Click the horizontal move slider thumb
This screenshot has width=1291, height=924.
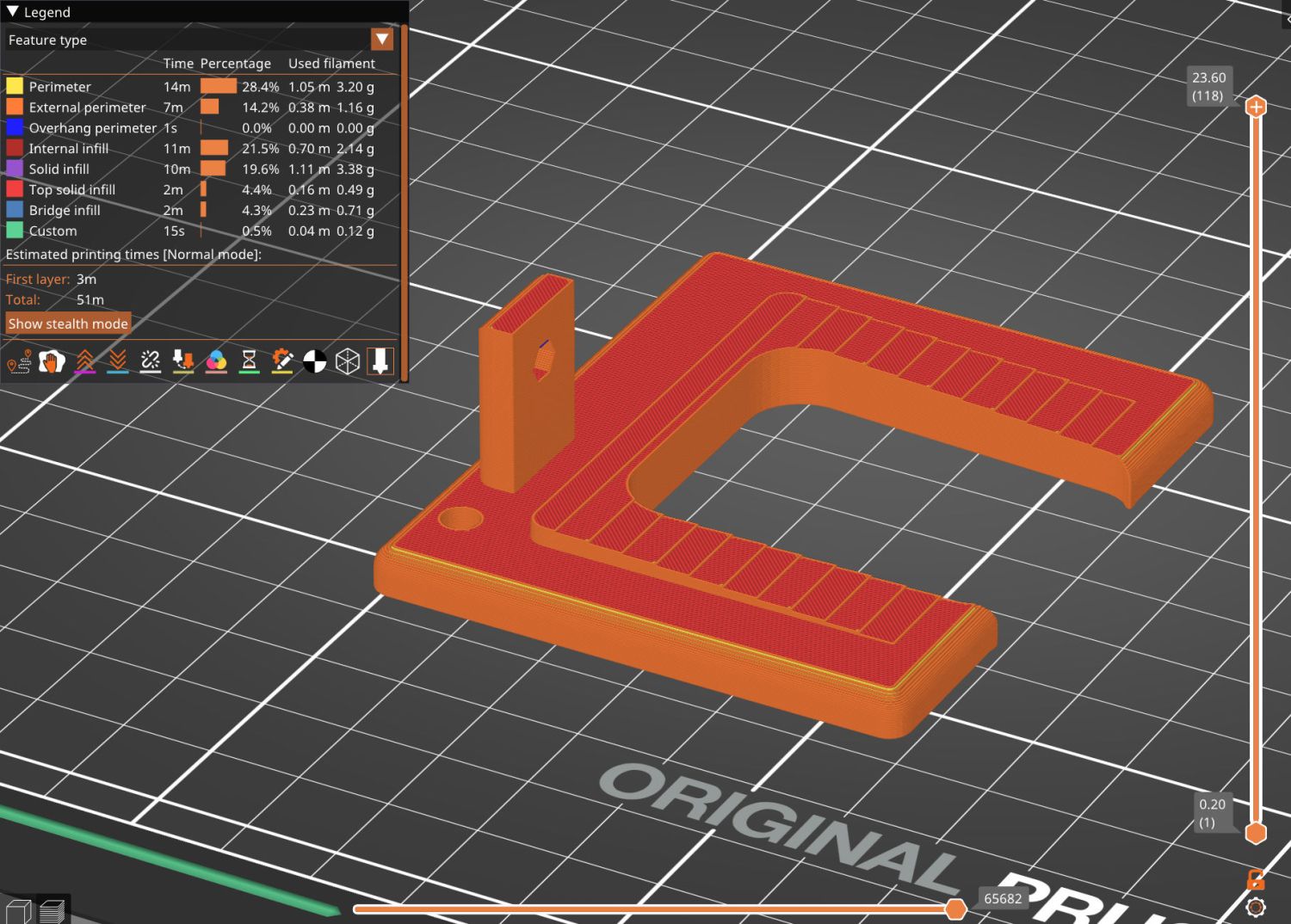tap(955, 909)
